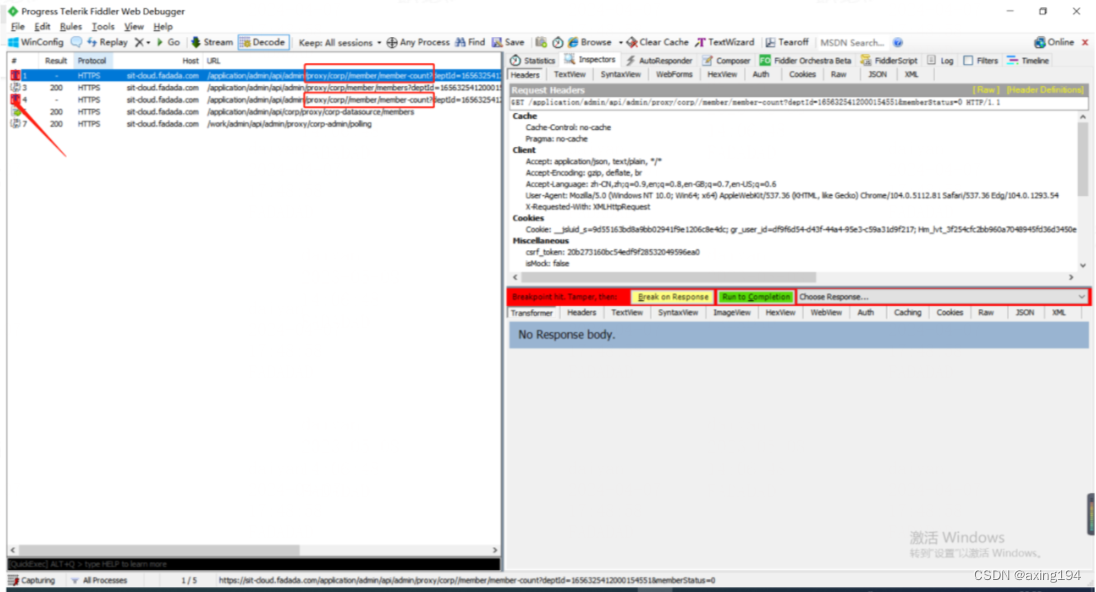Click the QuickExec command box
This screenshot has height=592, width=1096.
[x=254, y=564]
